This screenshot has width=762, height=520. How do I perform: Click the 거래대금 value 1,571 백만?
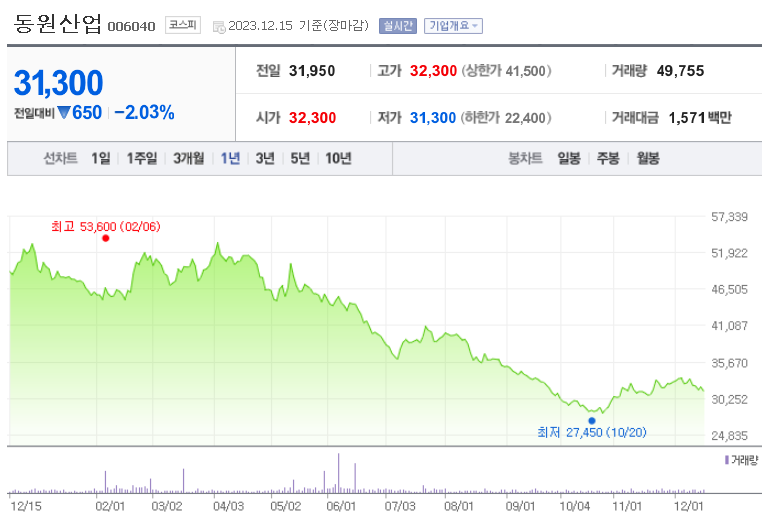tap(700, 118)
